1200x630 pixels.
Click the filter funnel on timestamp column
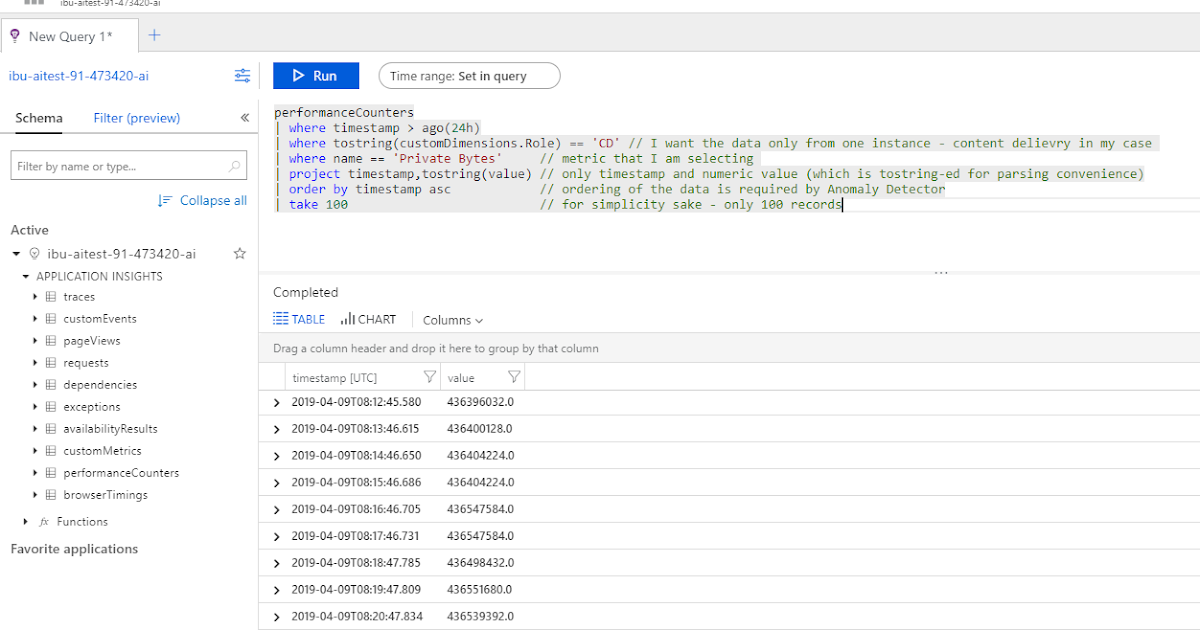tap(430, 377)
